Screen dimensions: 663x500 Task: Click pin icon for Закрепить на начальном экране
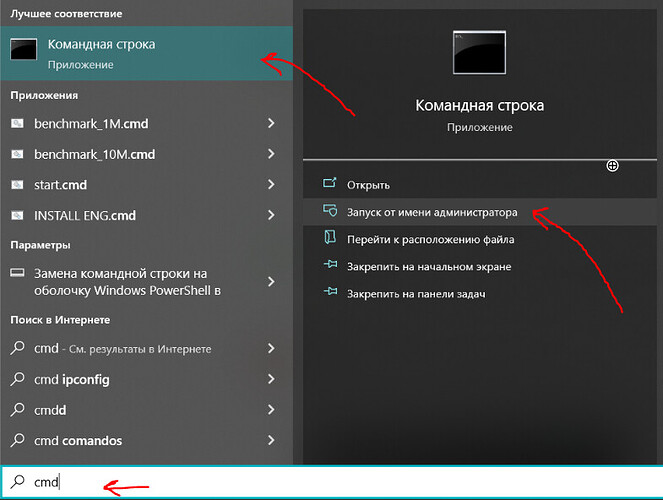click(329, 267)
